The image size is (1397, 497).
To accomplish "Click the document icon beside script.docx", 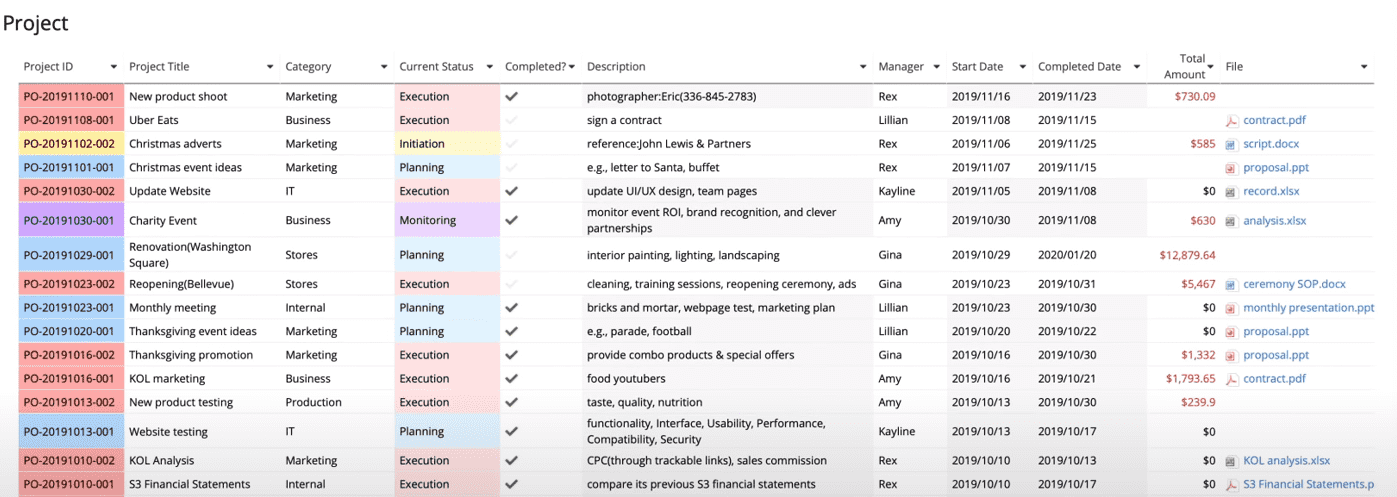I will tap(1232, 144).
